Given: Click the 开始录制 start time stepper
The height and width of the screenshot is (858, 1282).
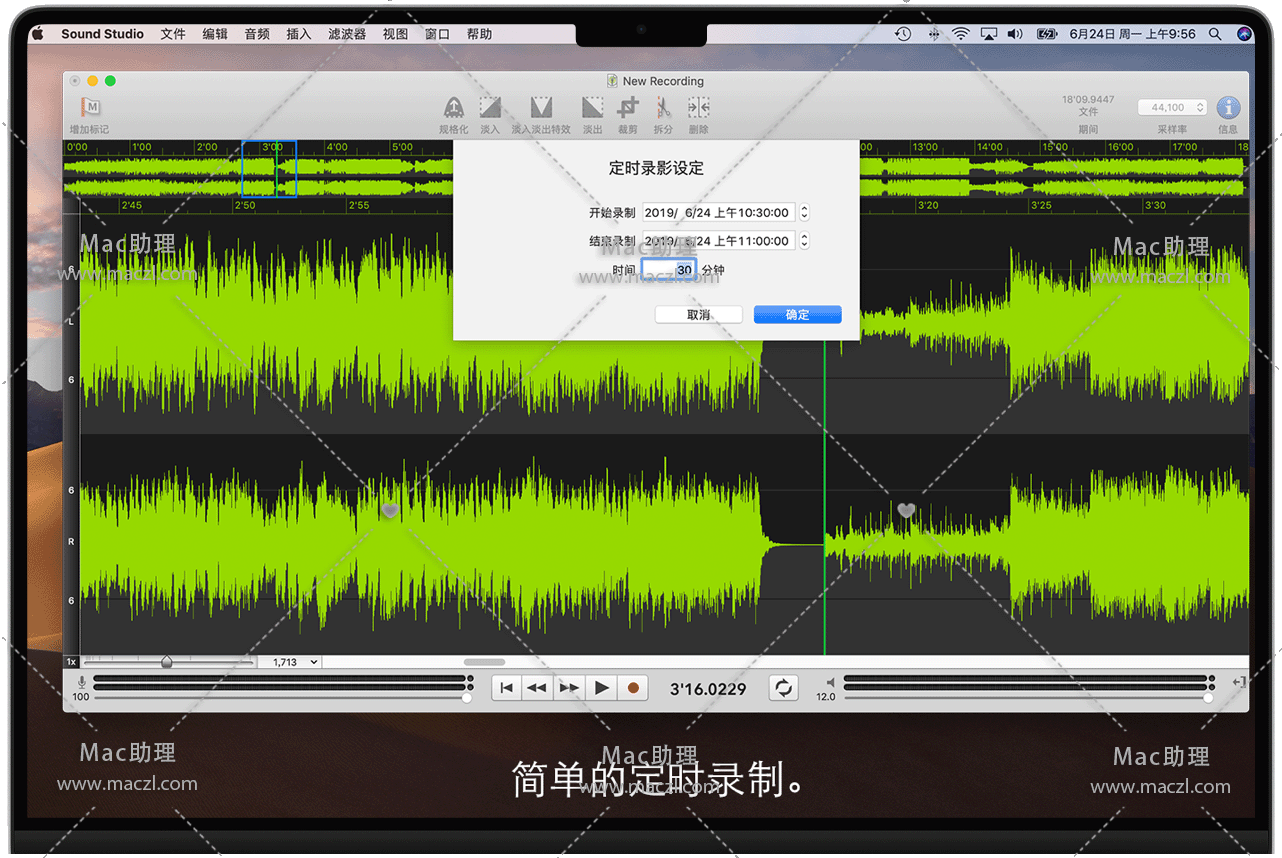Looking at the screenshot, I should [804, 212].
